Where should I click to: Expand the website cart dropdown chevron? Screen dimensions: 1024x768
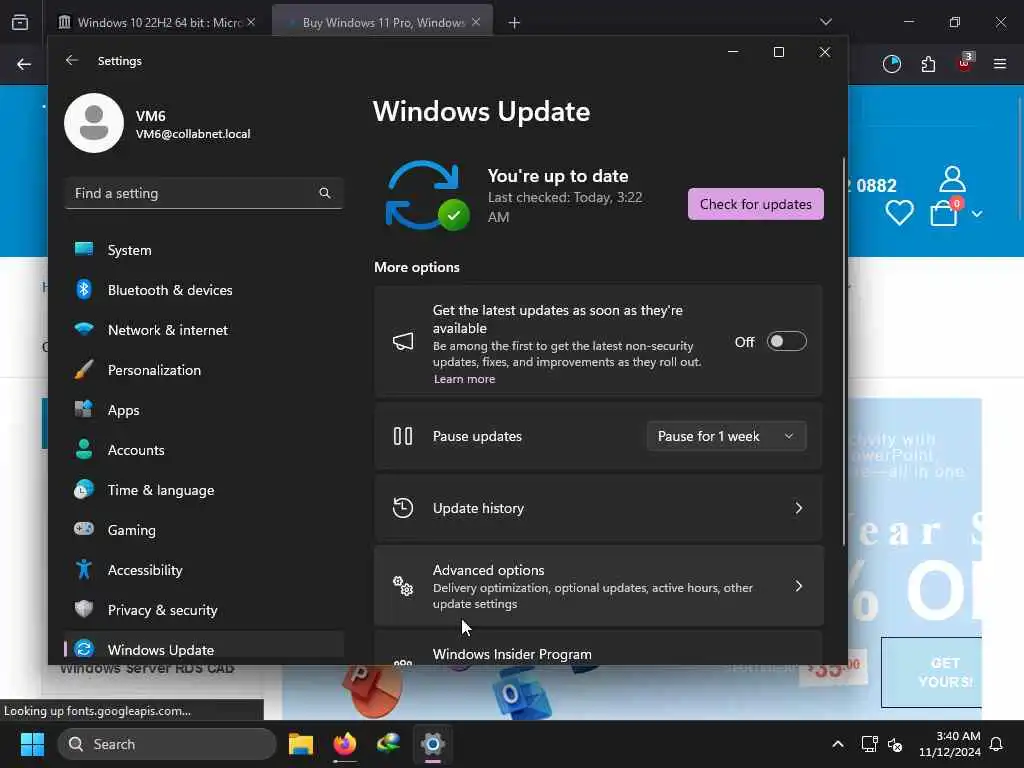(977, 214)
